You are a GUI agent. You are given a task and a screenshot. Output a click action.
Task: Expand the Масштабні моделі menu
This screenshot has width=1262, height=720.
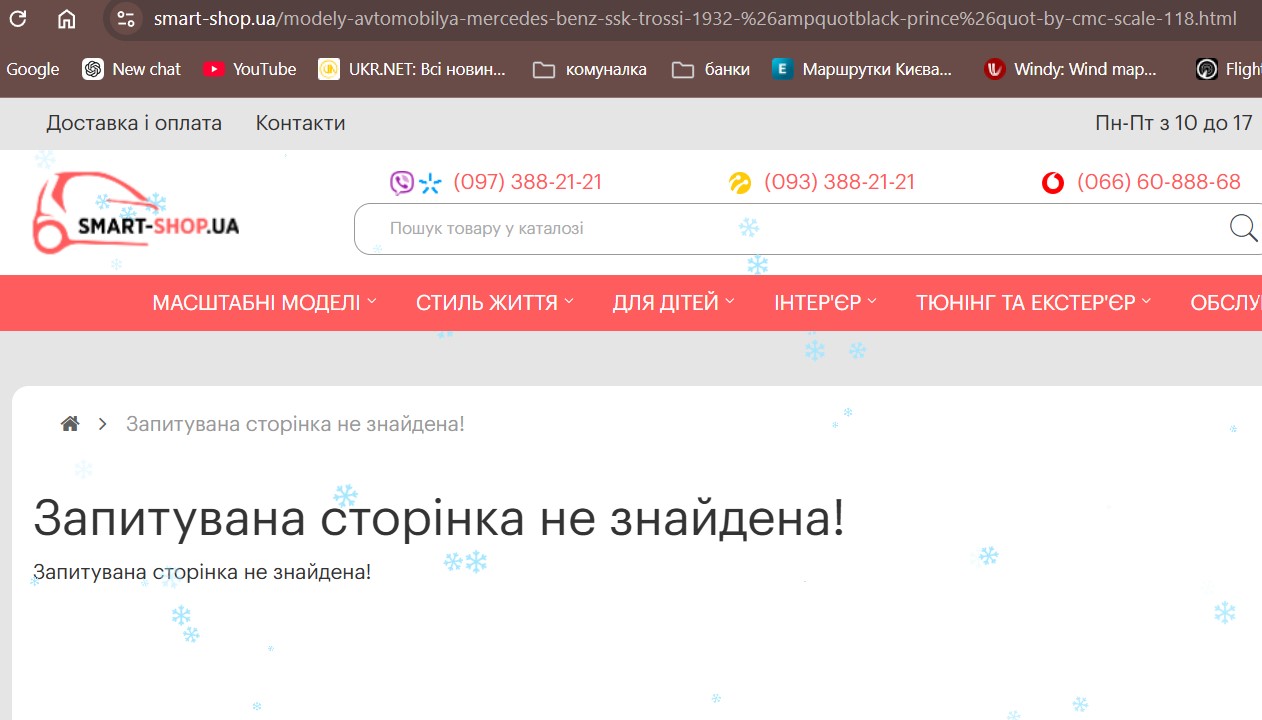click(264, 303)
